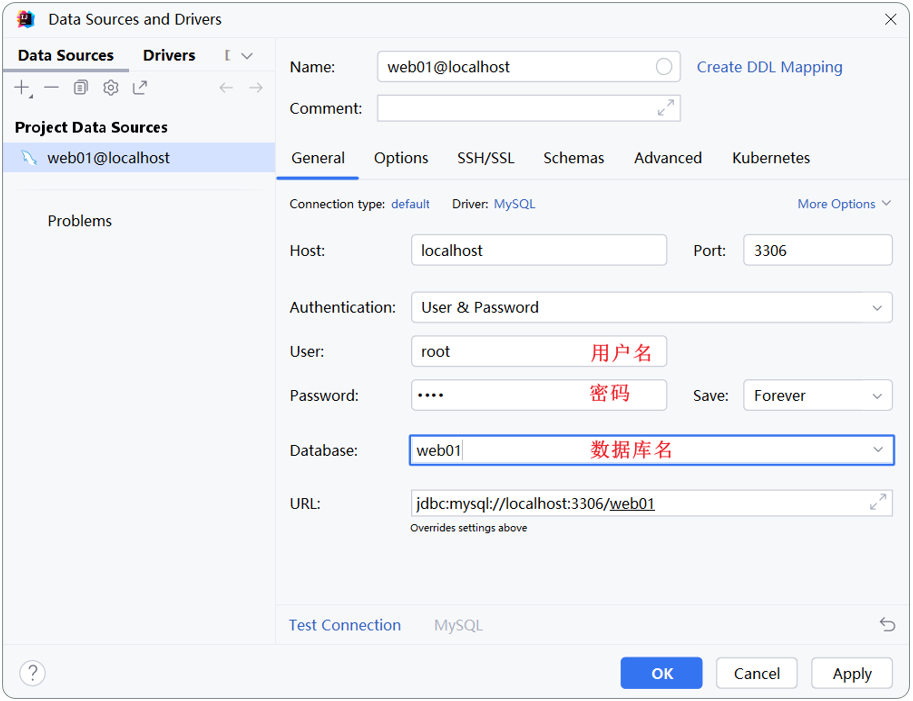Screen dimensions: 913x701
Task: Switch to the Data Sources tab
Action: 66,55
